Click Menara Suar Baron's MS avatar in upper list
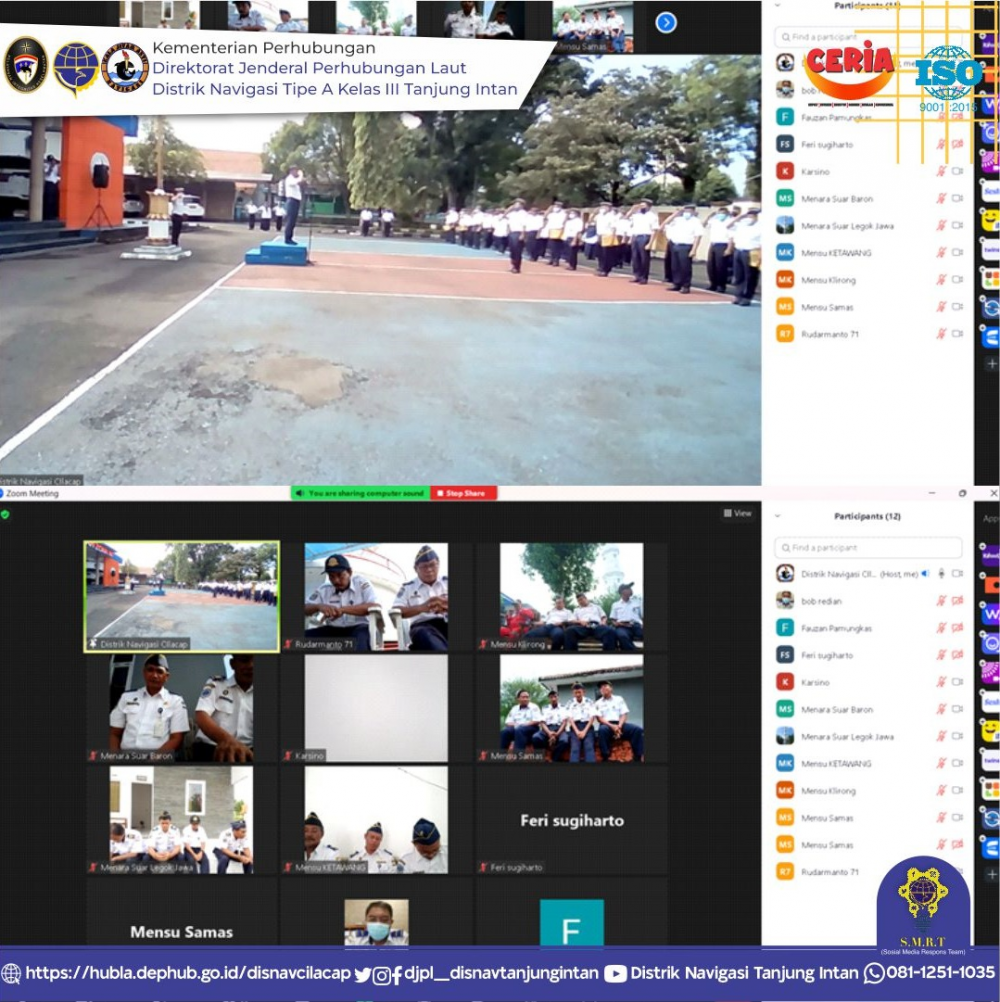 785,199
